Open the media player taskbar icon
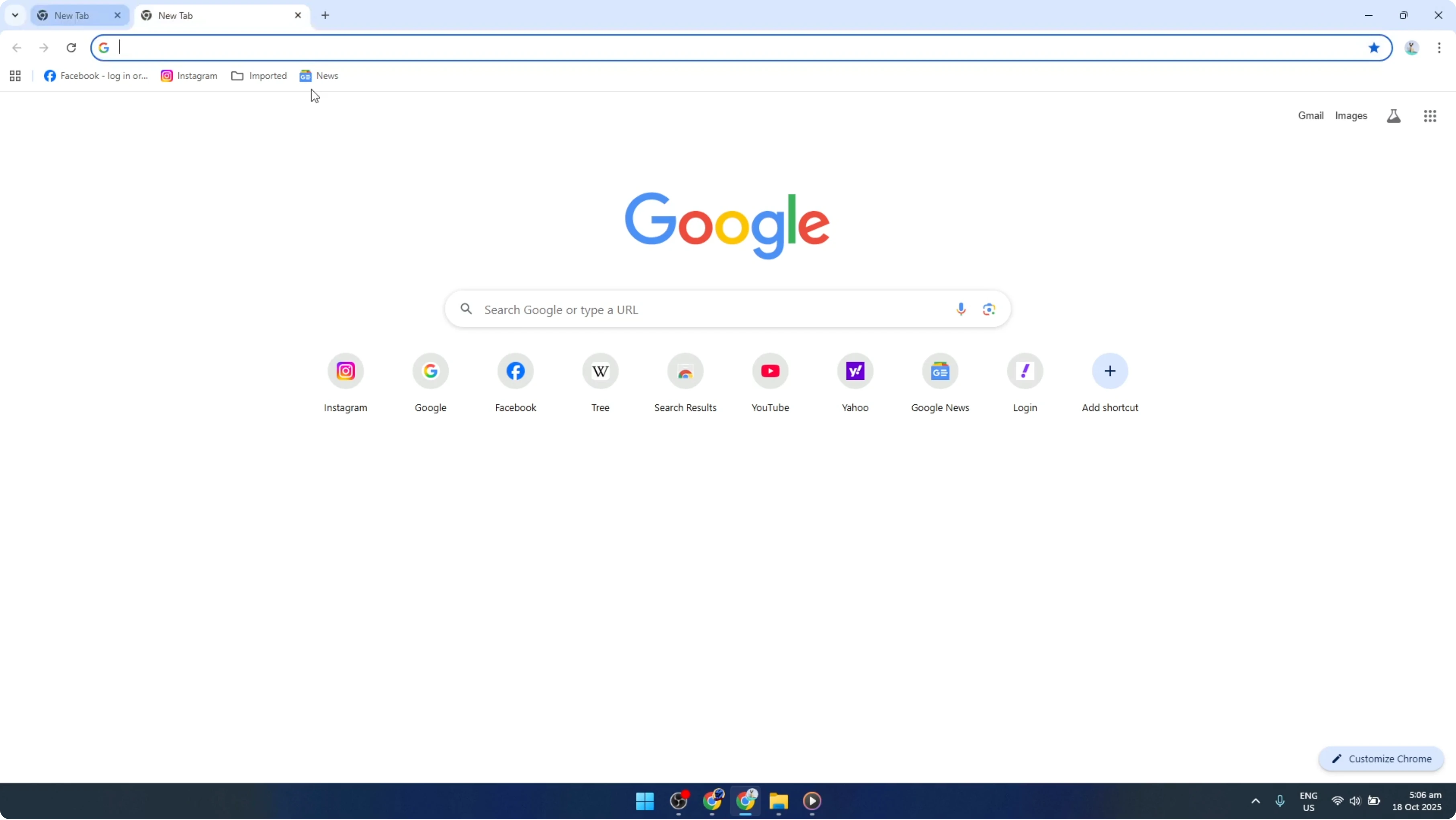Viewport: 1456px width, 820px height. [x=812, y=802]
